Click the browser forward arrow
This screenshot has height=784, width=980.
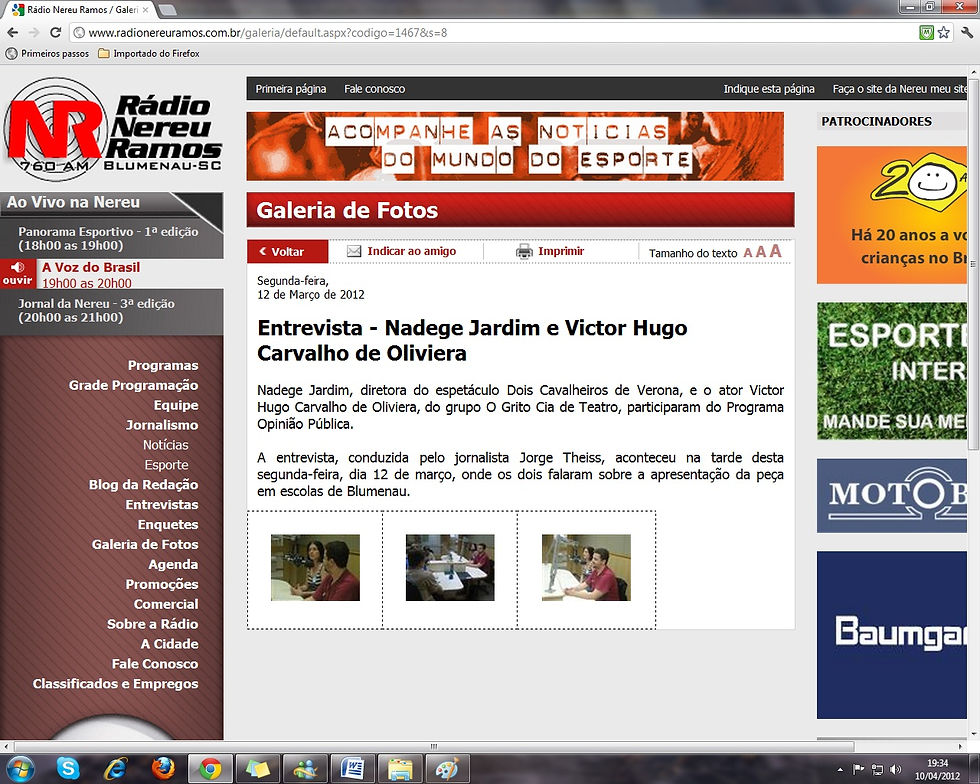click(x=34, y=33)
